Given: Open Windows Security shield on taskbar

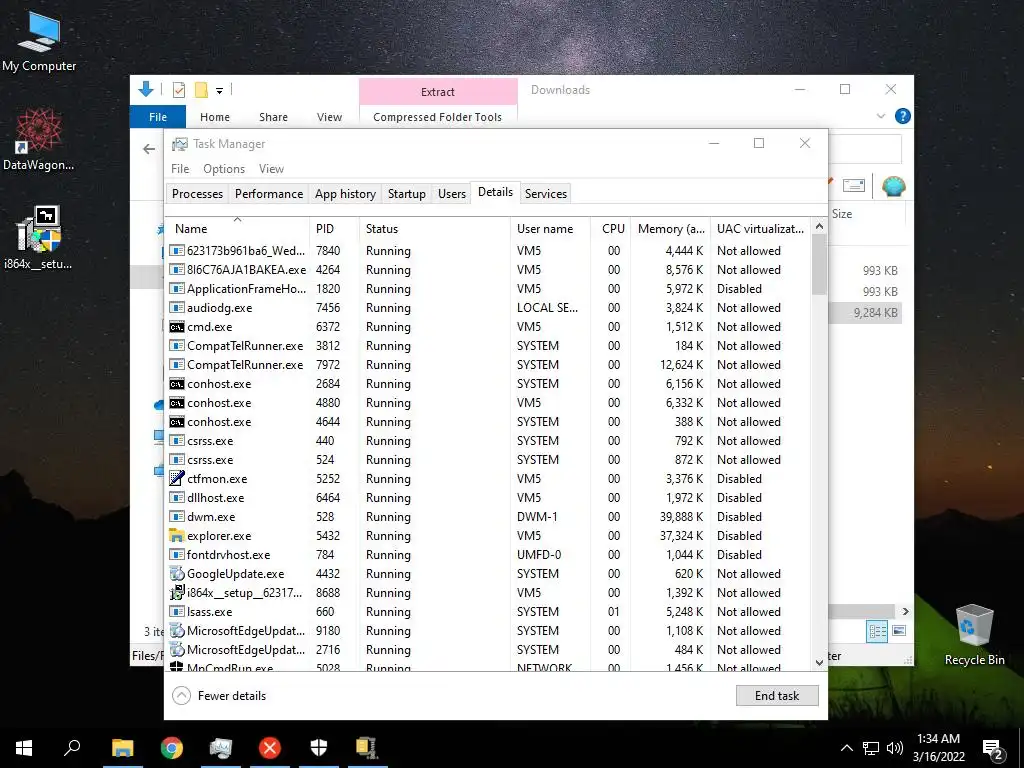Looking at the screenshot, I should coord(319,748).
